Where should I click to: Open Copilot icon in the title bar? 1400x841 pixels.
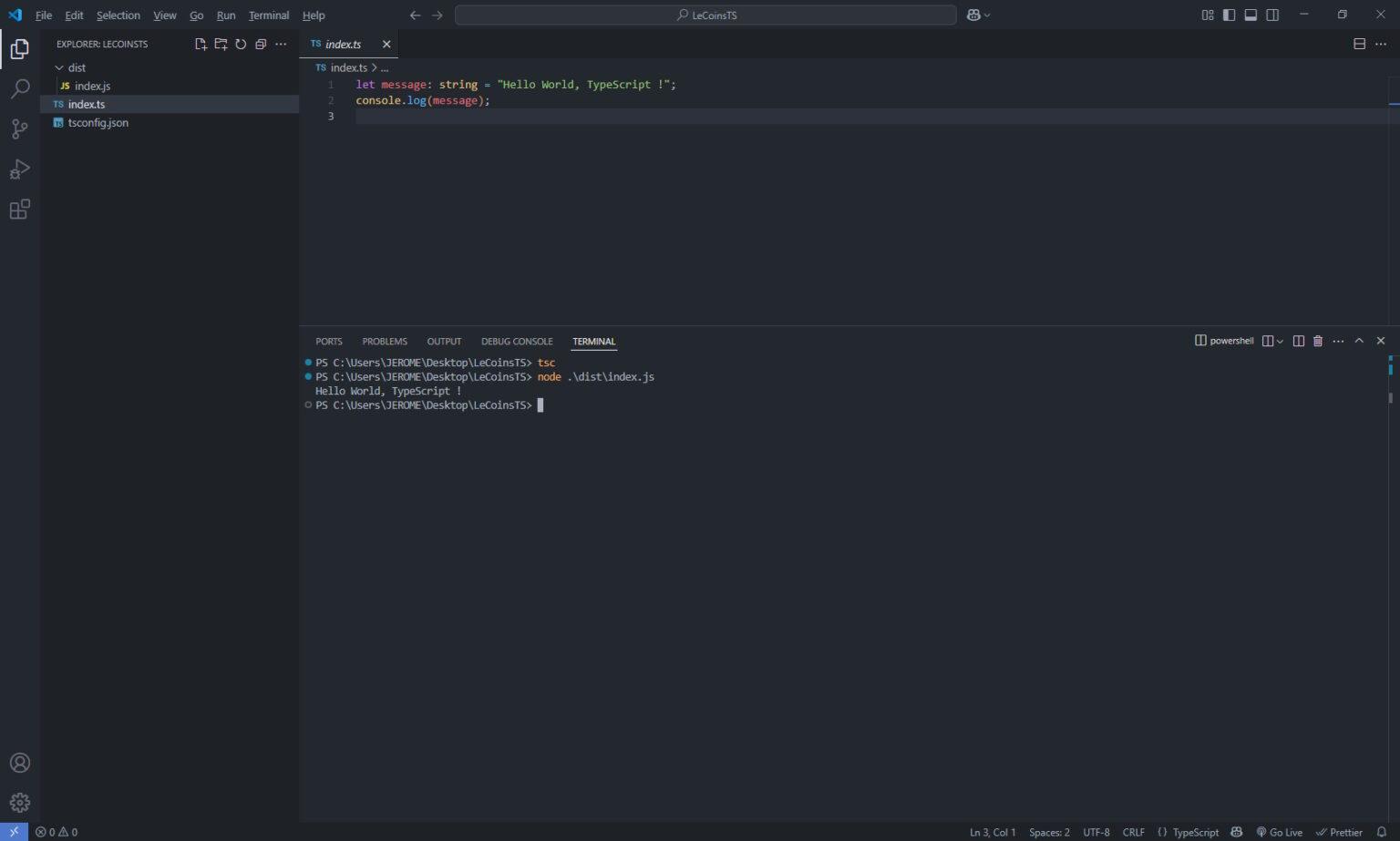pos(974,15)
